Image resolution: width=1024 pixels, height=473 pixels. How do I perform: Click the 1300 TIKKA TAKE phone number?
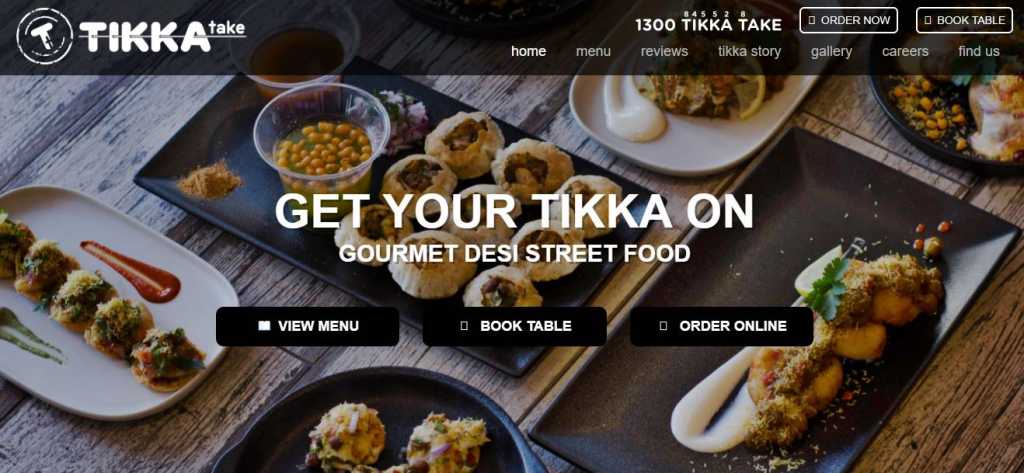[708, 25]
